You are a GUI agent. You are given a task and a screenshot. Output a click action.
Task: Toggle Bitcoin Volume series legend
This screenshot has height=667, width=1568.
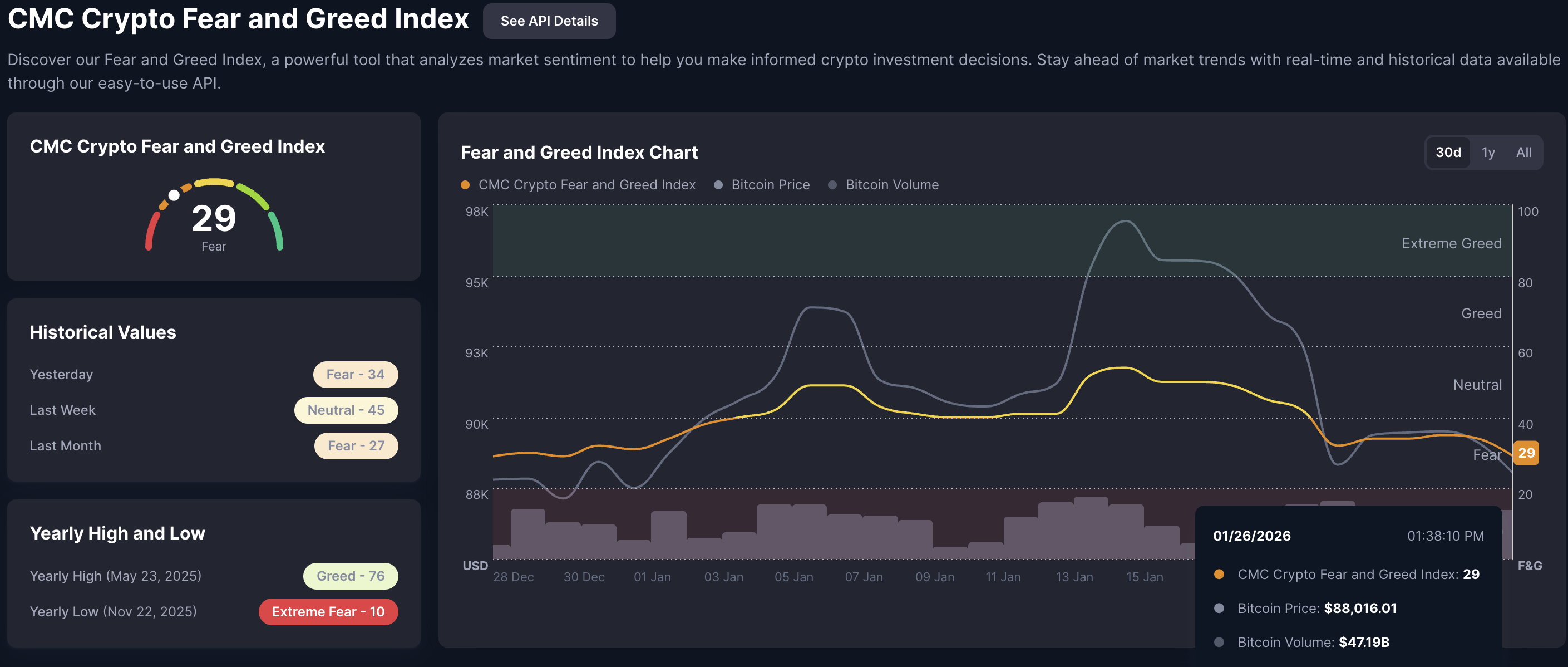891,185
